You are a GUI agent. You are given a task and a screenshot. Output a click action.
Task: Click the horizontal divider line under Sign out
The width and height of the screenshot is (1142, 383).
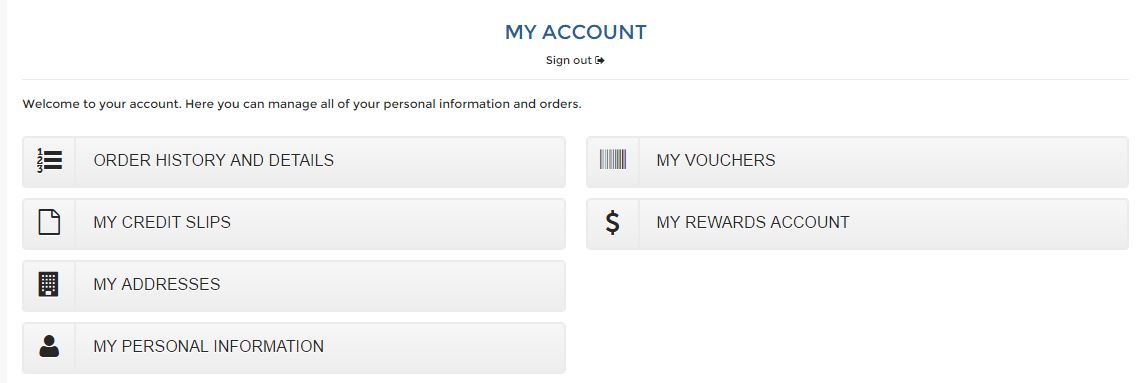(x=575, y=79)
